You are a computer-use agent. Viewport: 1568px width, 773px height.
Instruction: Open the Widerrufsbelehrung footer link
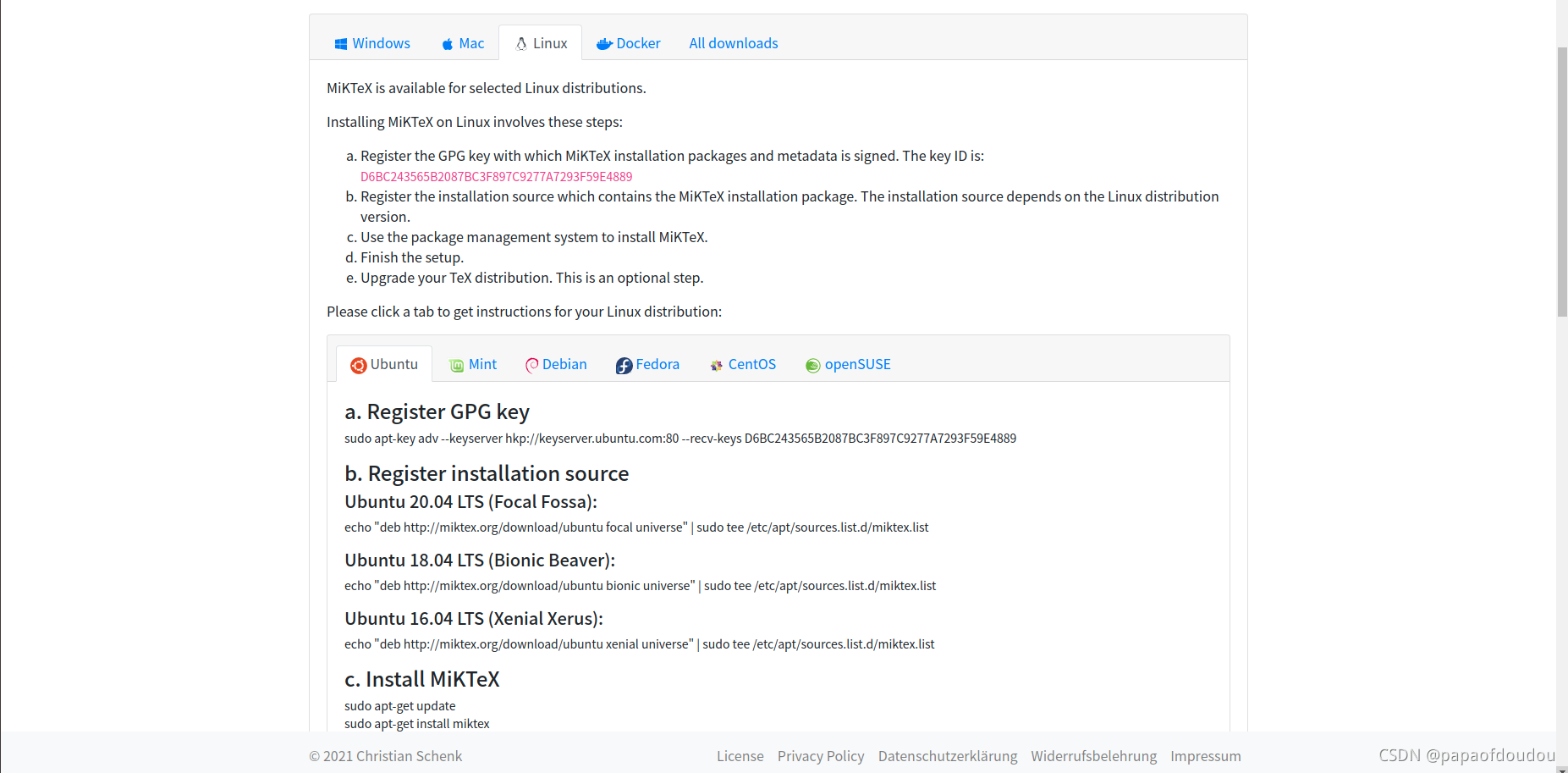(1094, 756)
